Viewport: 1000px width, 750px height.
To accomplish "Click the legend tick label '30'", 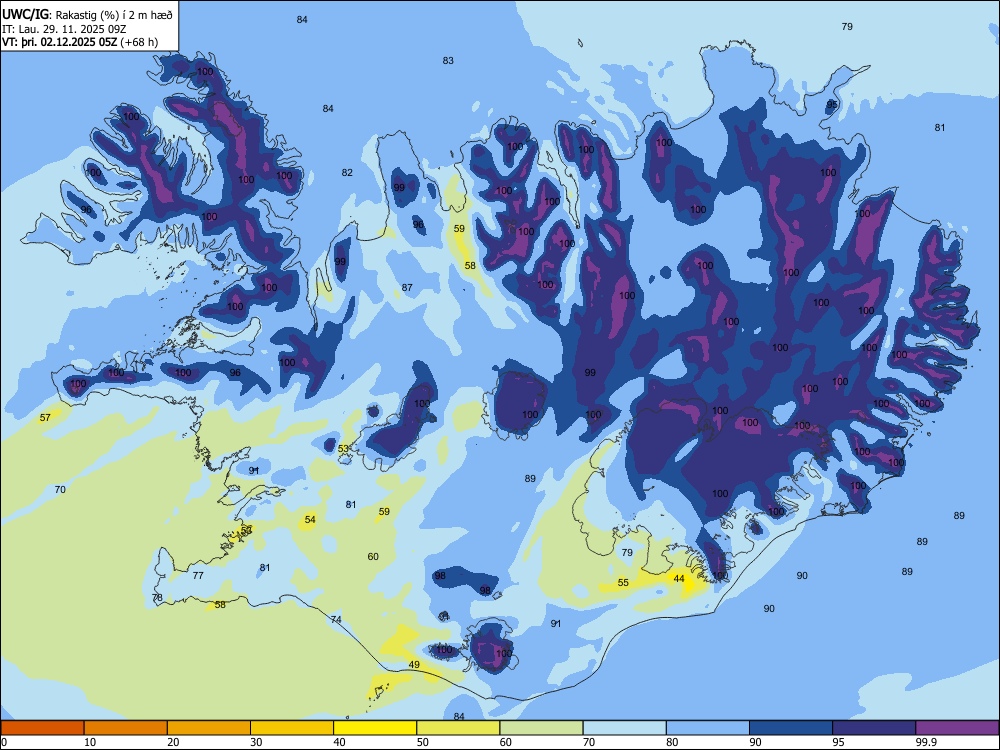I will (256, 742).
